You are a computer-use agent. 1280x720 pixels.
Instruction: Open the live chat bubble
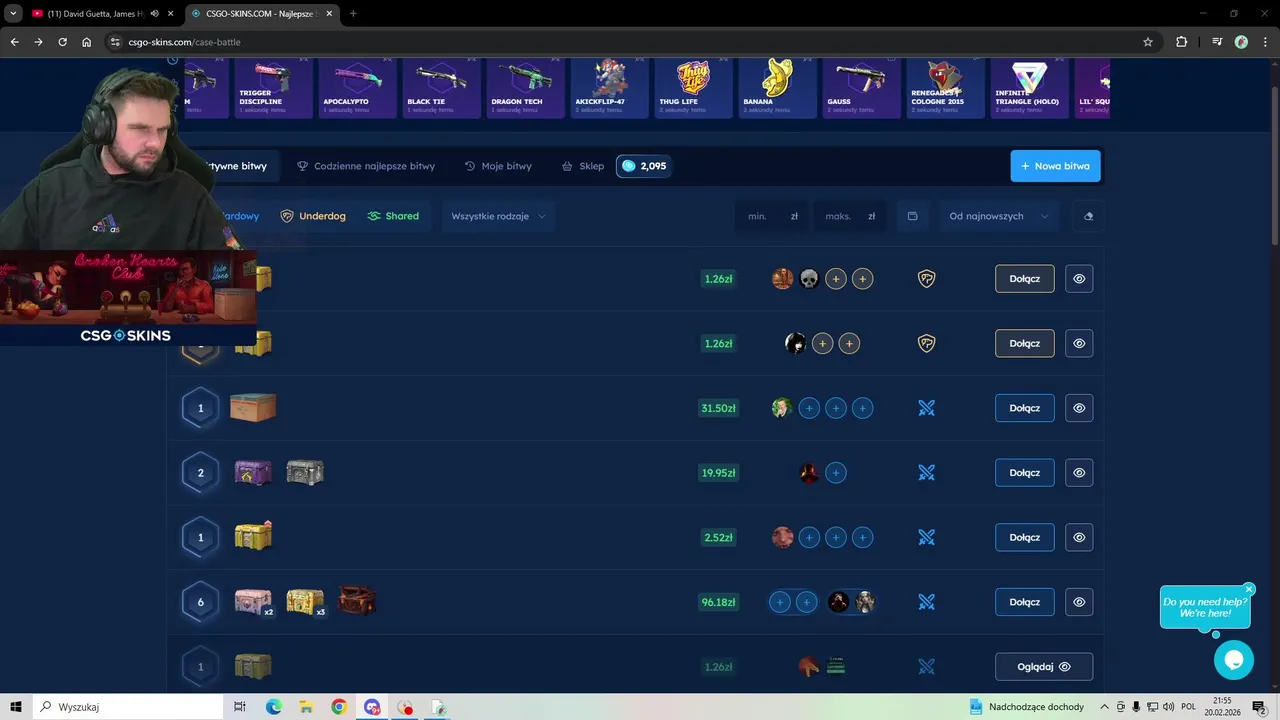pyautogui.click(x=1233, y=660)
